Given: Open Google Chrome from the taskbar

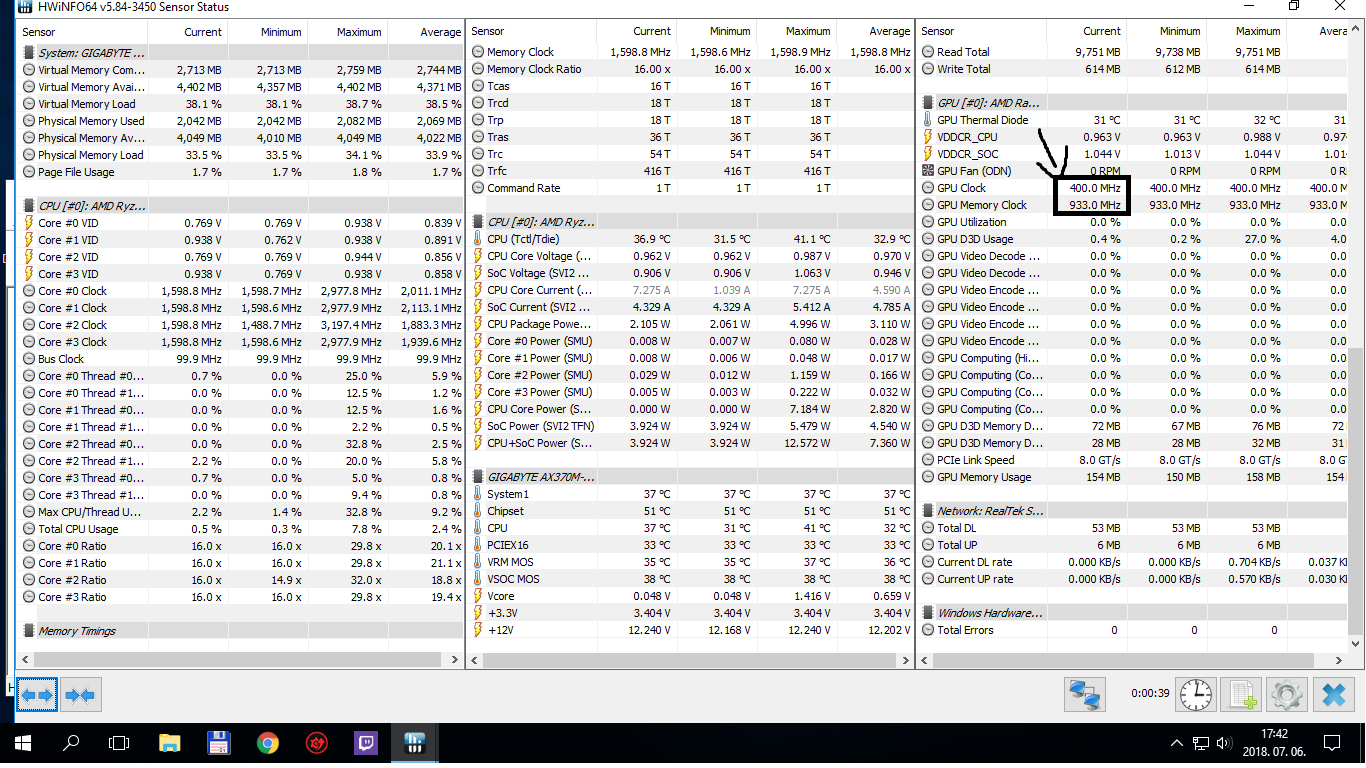Looking at the screenshot, I should tap(267, 743).
